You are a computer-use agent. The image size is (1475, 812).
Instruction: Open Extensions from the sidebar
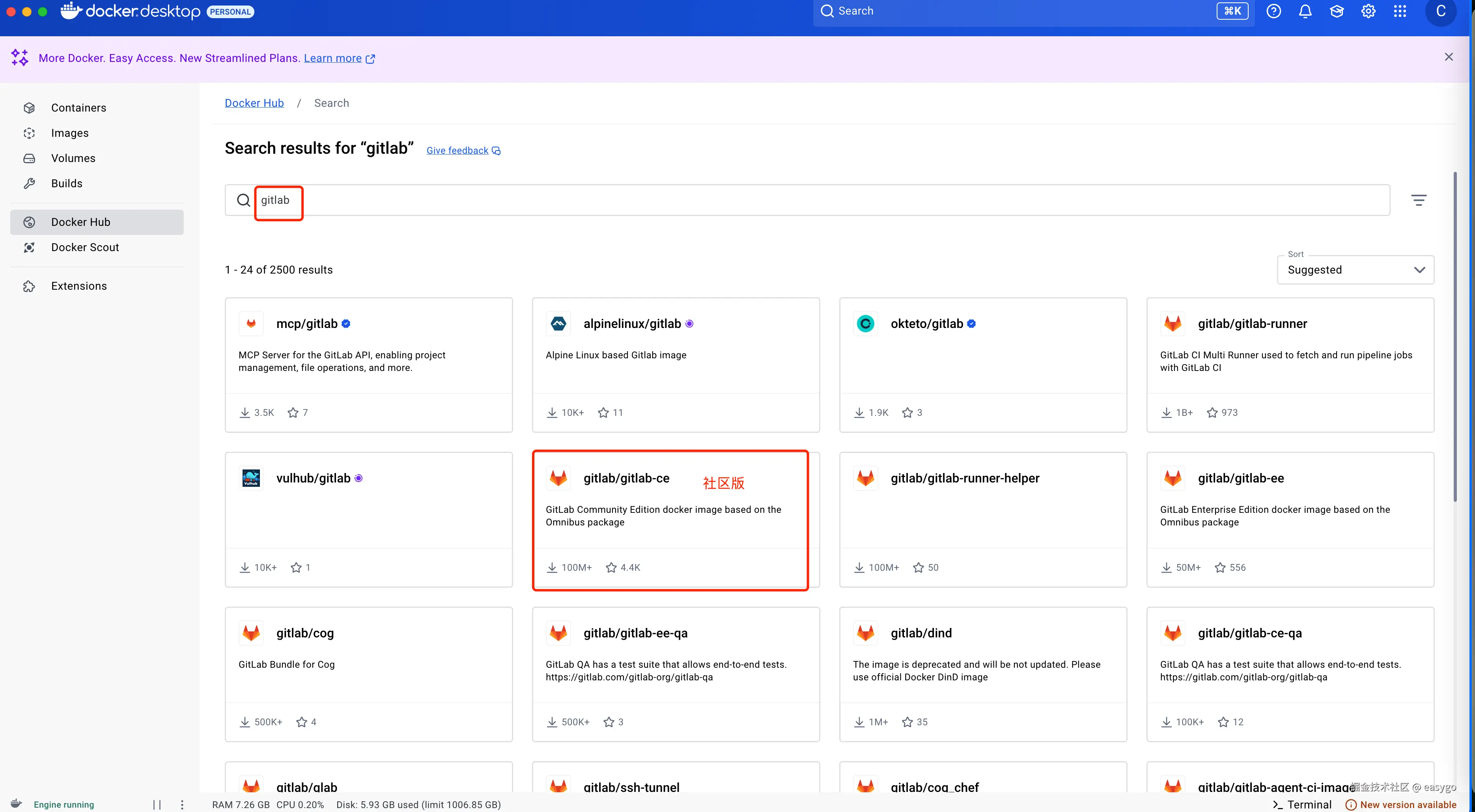pos(78,286)
